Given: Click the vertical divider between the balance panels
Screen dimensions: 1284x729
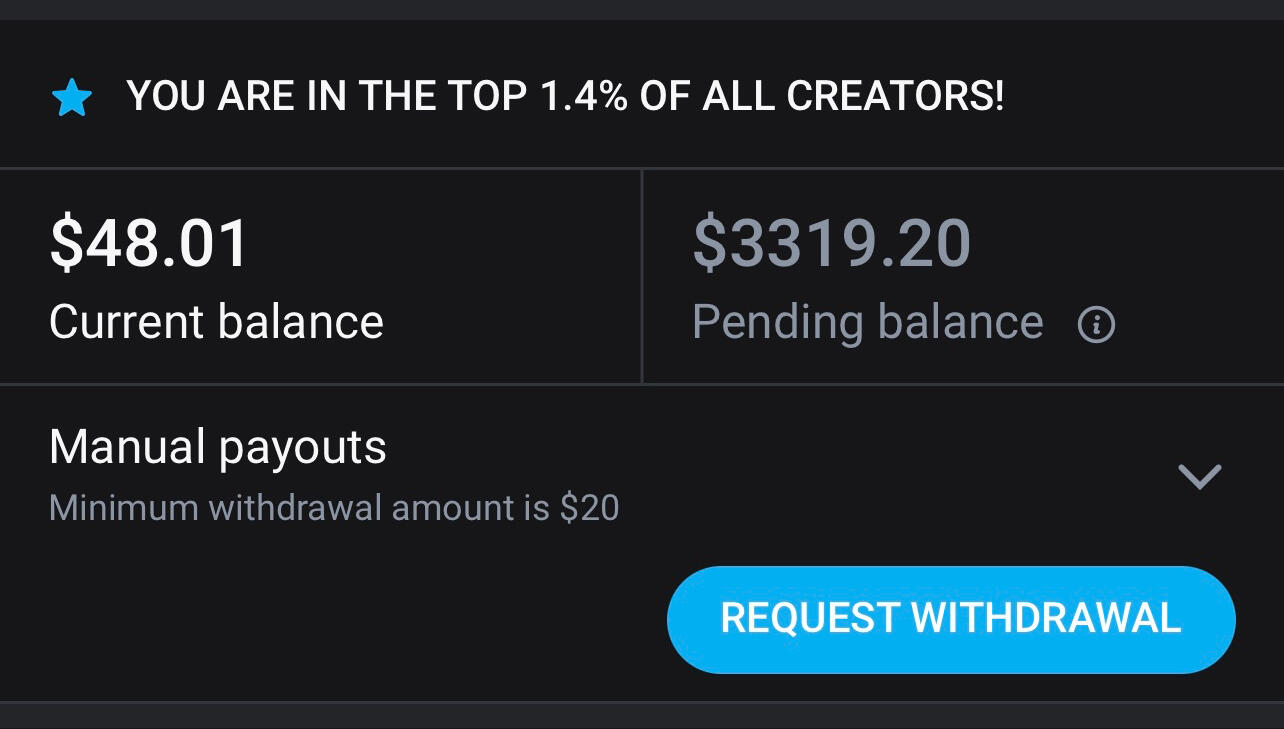Looking at the screenshot, I should [641, 276].
